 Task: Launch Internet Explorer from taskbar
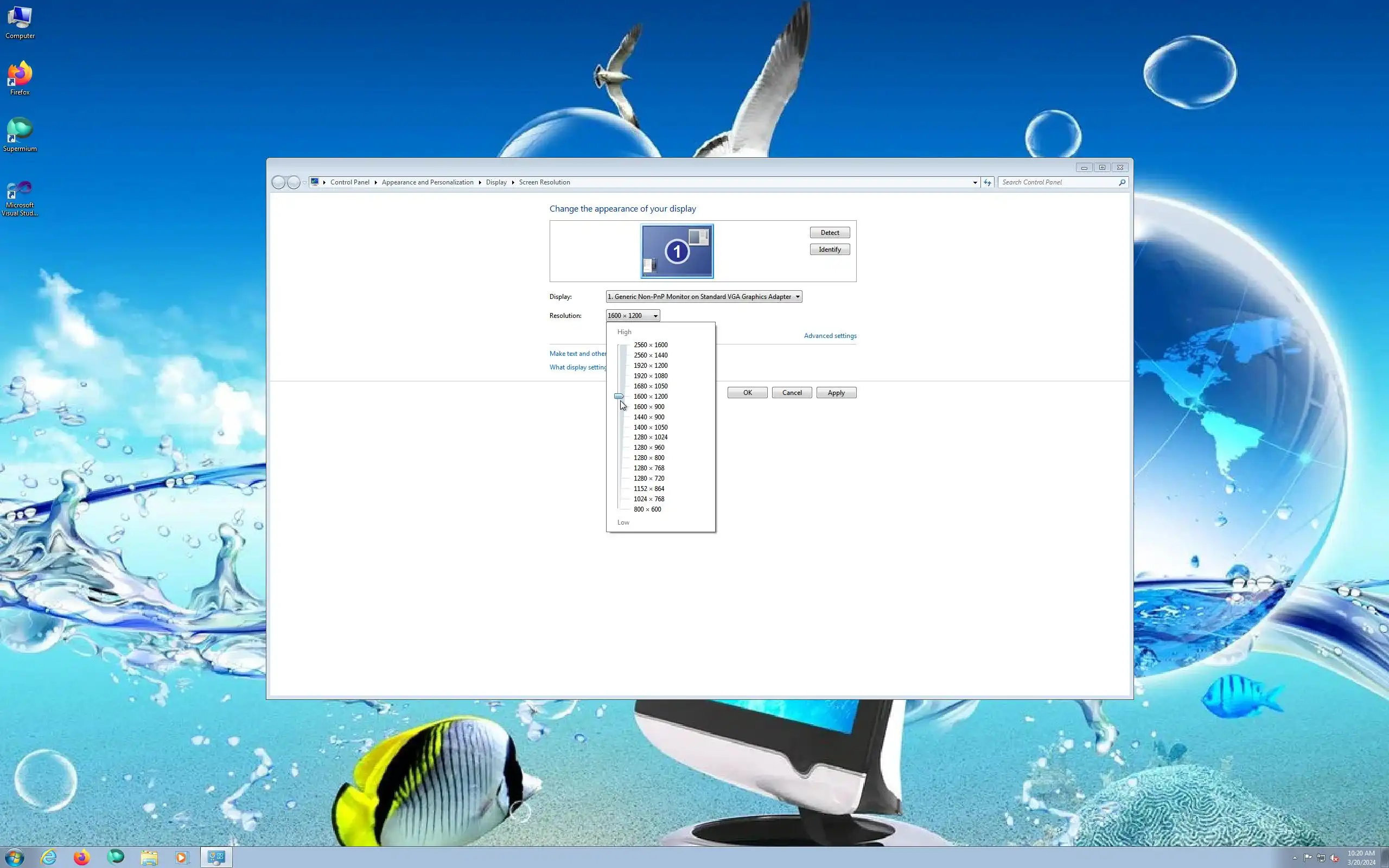coord(49,857)
